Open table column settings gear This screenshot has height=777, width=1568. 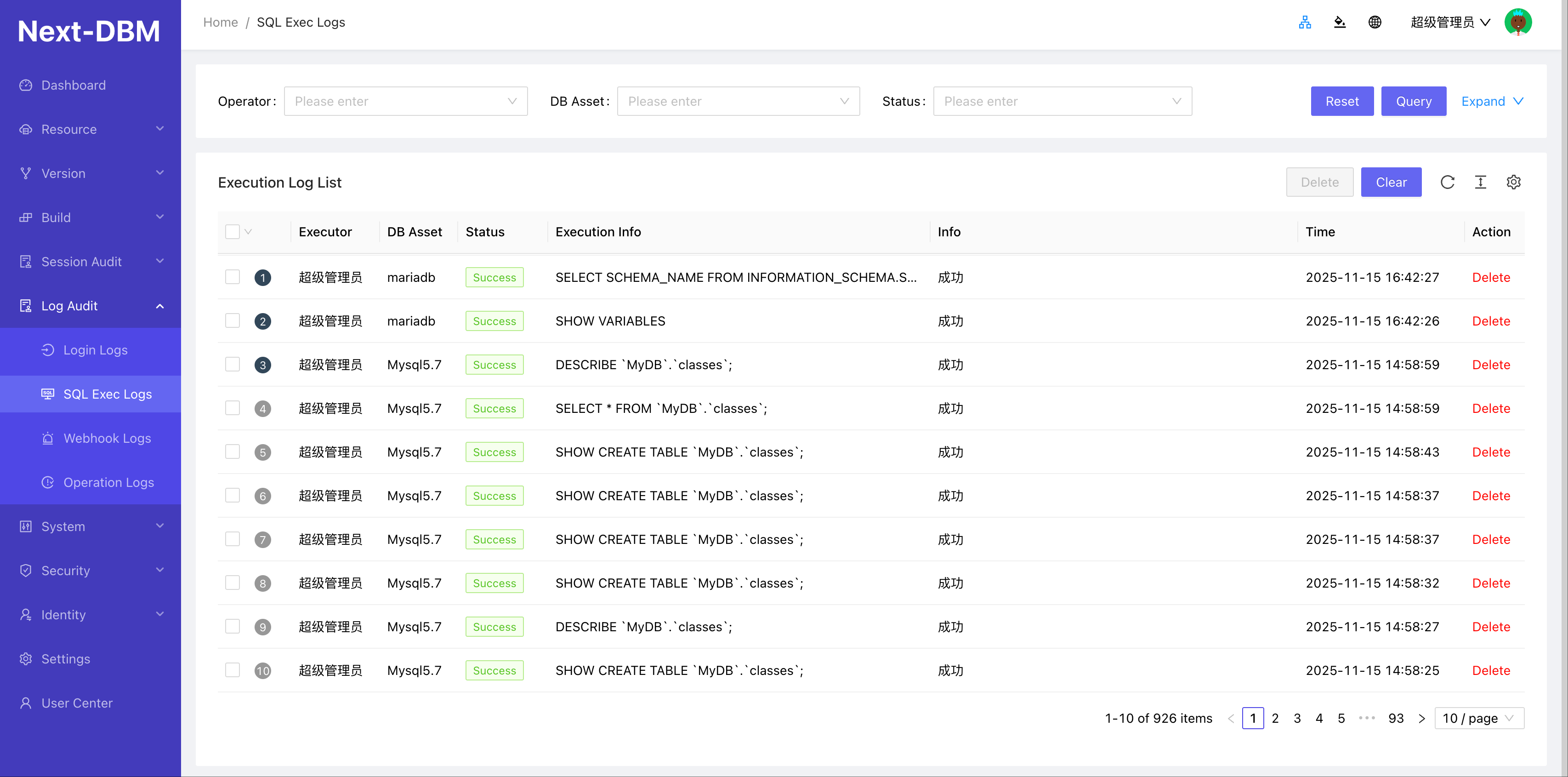pyautogui.click(x=1514, y=182)
